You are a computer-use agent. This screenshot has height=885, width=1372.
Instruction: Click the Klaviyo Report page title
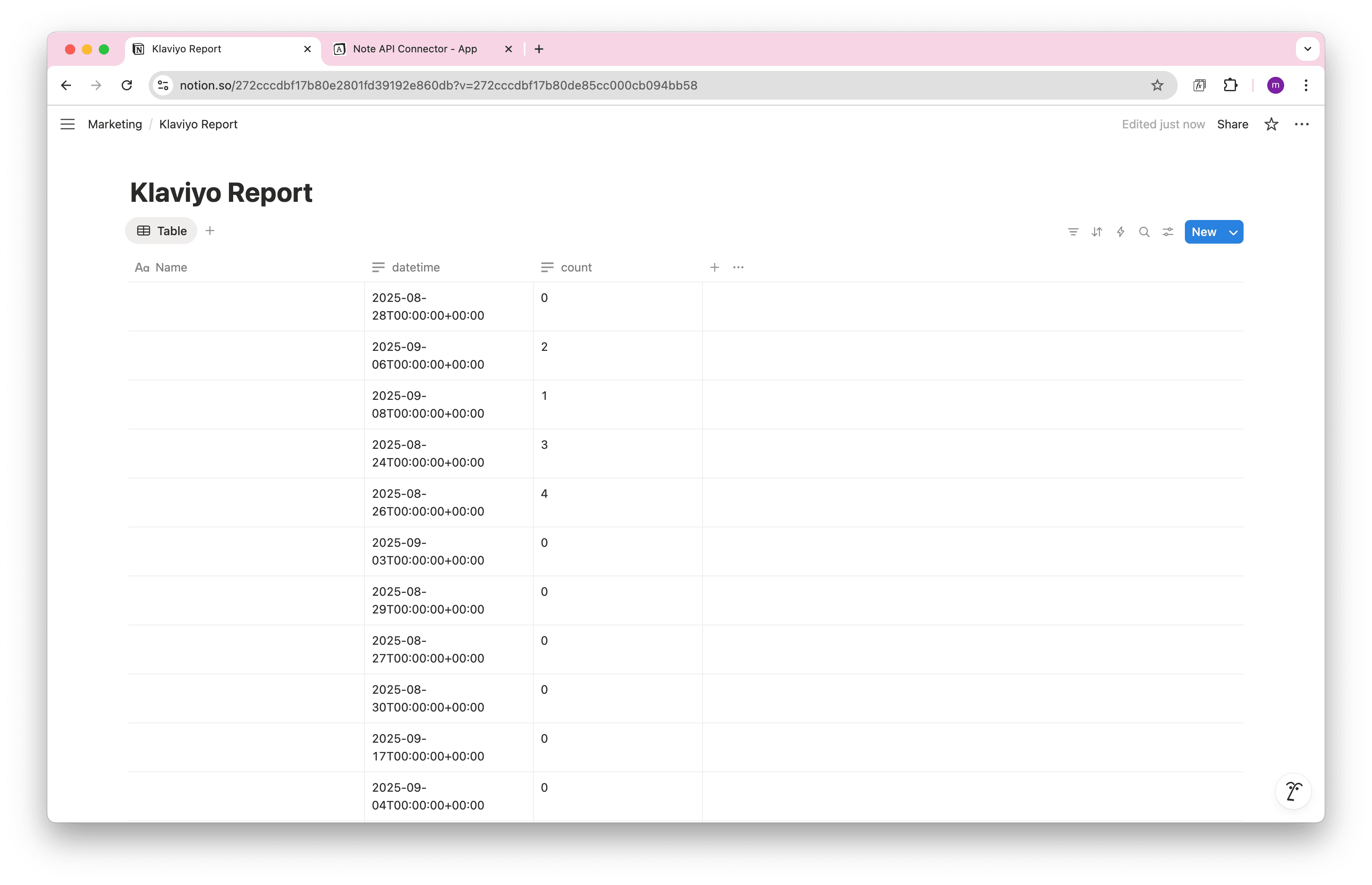tap(221, 193)
